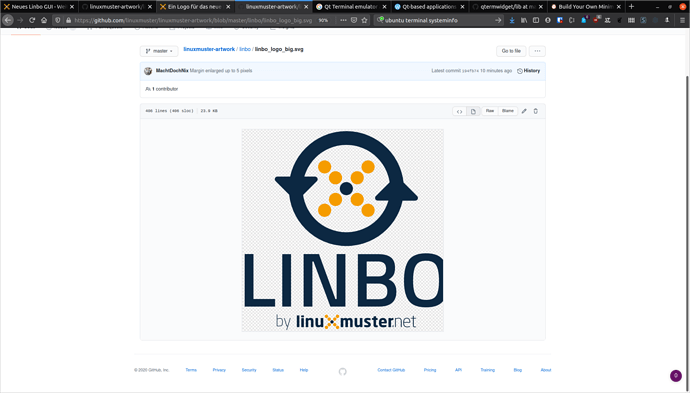
Task: Open the commit History link
Action: (528, 71)
